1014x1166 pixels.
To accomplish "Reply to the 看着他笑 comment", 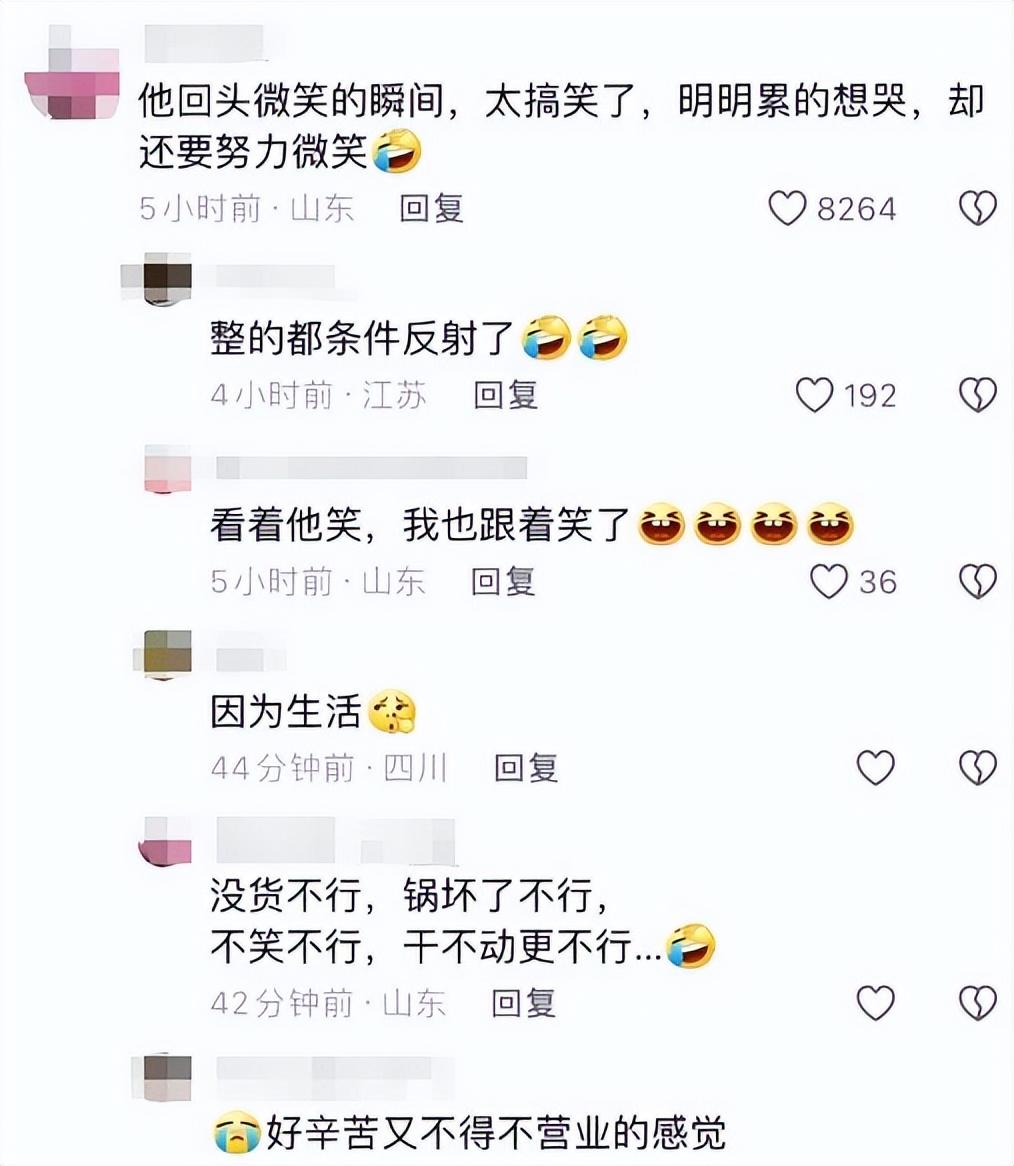I will [503, 582].
